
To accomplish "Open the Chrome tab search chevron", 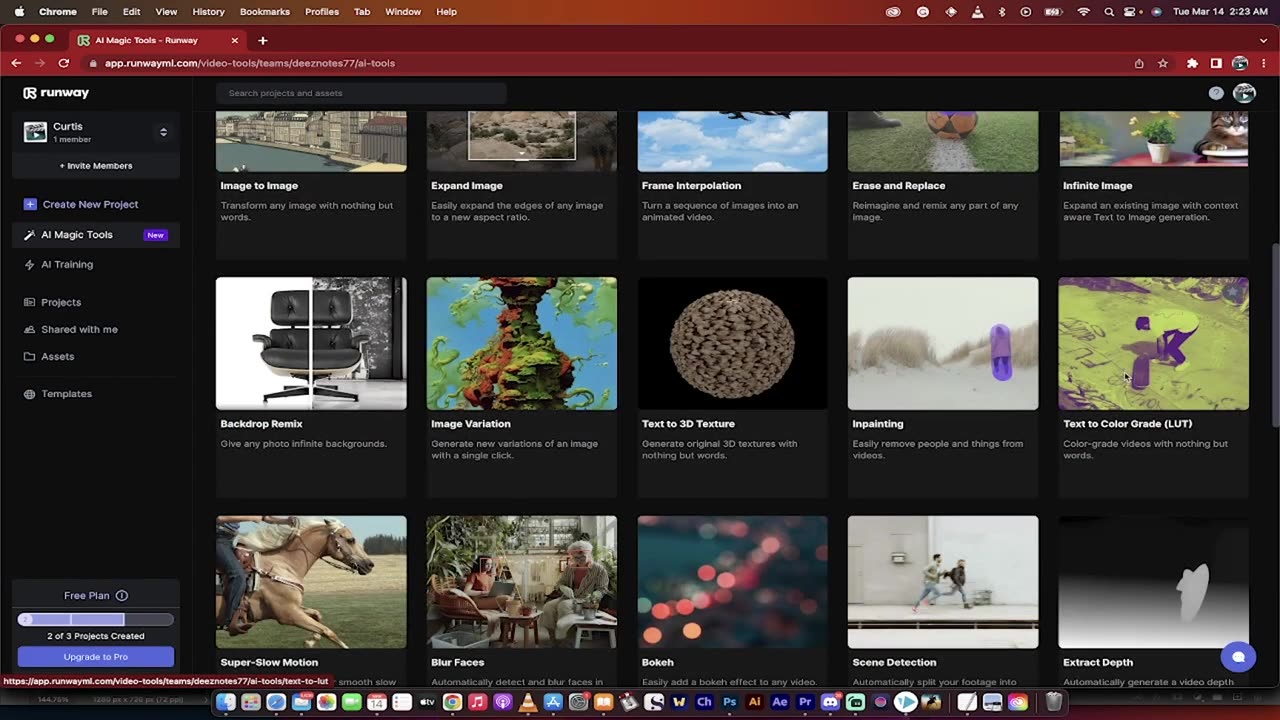I will (x=1262, y=40).
